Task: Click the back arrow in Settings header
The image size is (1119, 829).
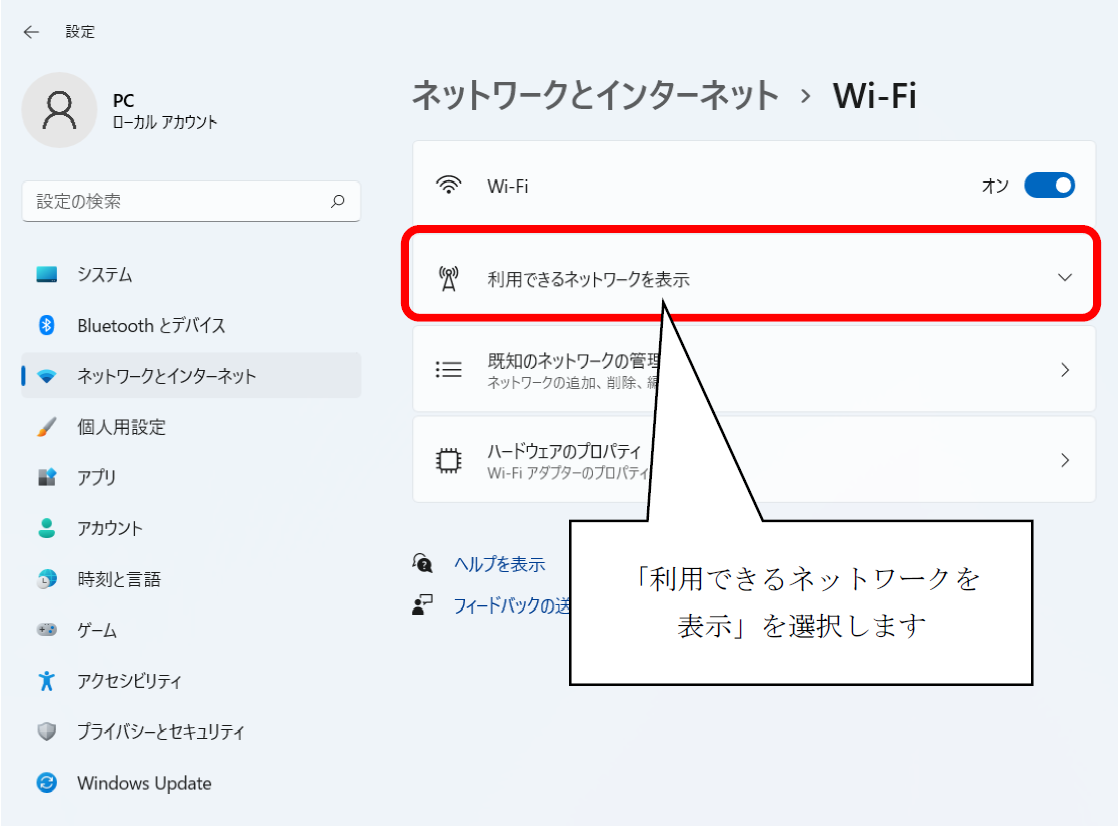Action: (31, 32)
